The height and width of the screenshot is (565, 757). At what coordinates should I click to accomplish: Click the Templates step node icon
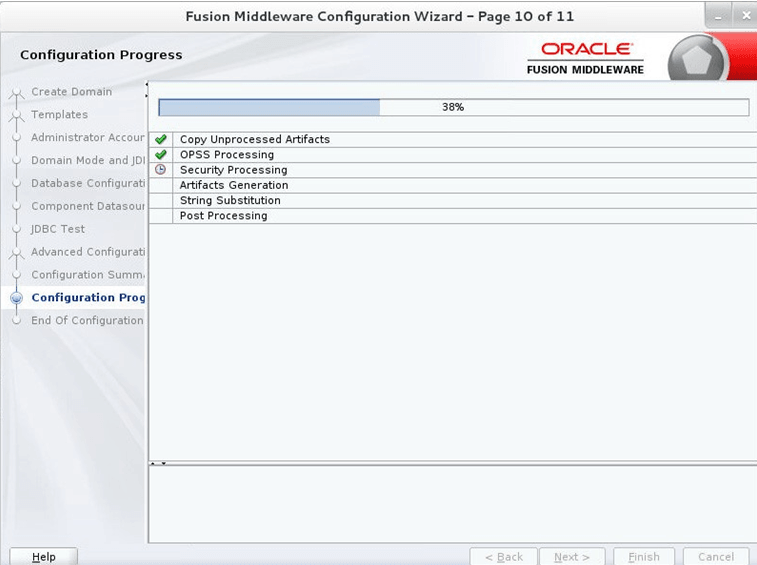point(16,115)
